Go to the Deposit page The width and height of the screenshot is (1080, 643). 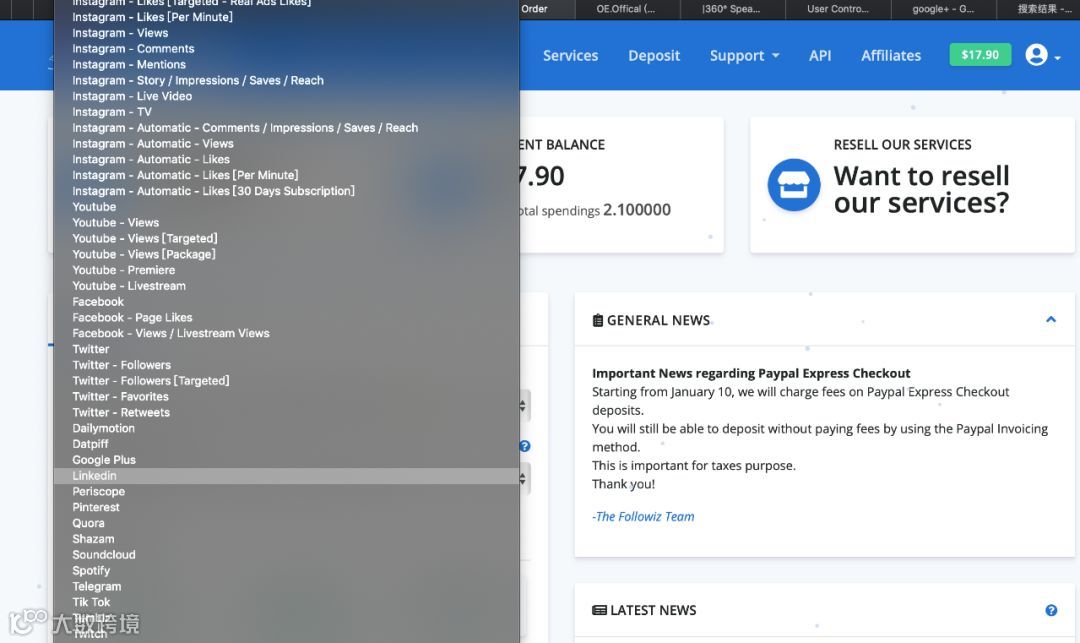pyautogui.click(x=654, y=56)
